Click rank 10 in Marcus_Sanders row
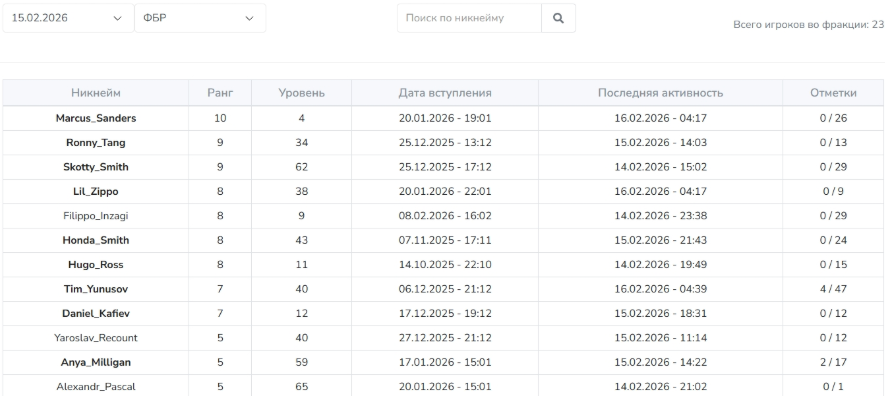This screenshot has width=888, height=411. pos(220,118)
